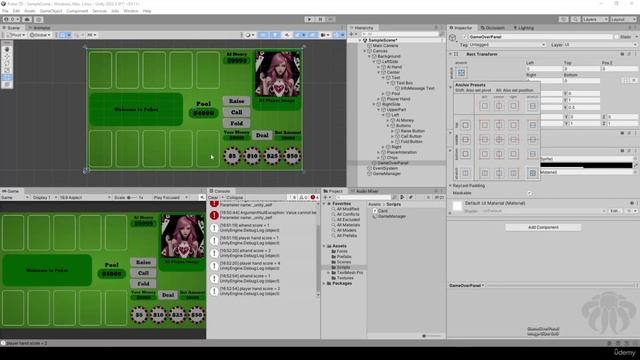640x360 pixels.
Task: Open the Component menu
Action: [77, 11]
